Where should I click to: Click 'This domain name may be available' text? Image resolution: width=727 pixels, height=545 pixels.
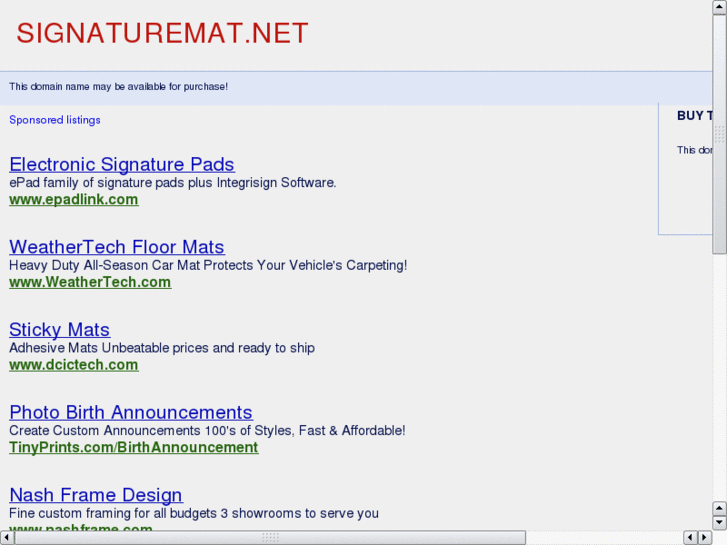[x=118, y=87]
